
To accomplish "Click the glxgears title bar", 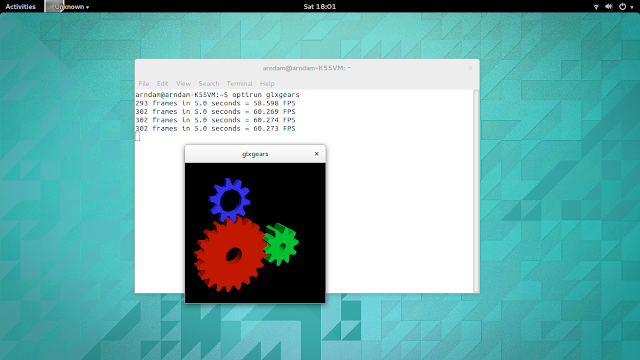I will pyautogui.click(x=255, y=154).
